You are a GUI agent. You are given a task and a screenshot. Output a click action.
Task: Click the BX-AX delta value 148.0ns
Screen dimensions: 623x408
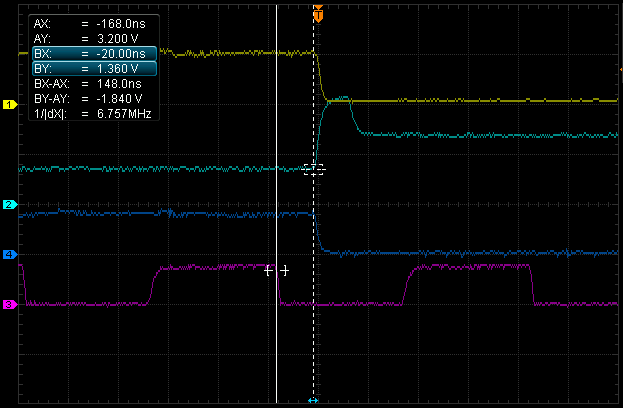click(119, 84)
